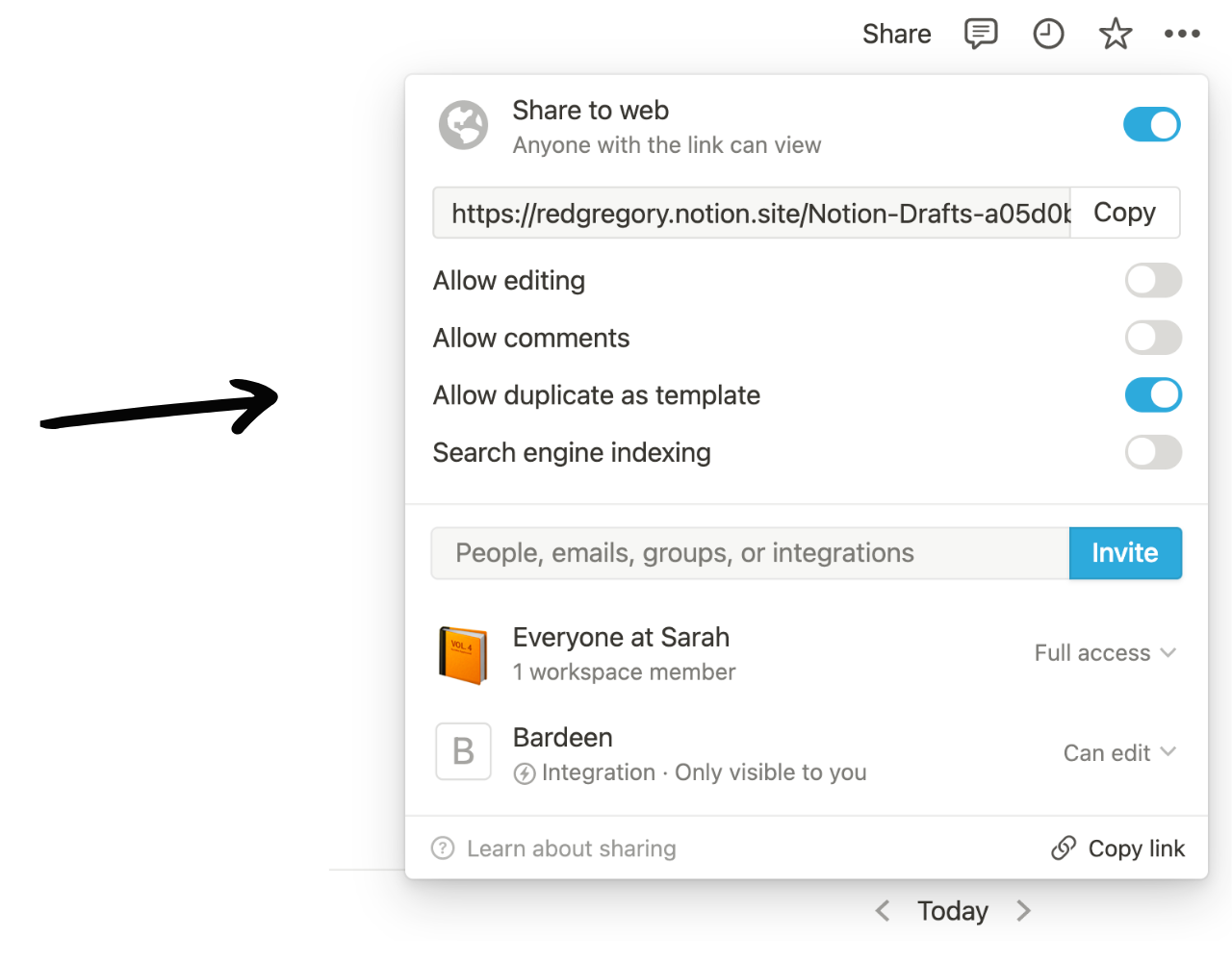This screenshot has width=1232, height=962.
Task: Select the Everyone at Sarah row
Action: coord(807,654)
